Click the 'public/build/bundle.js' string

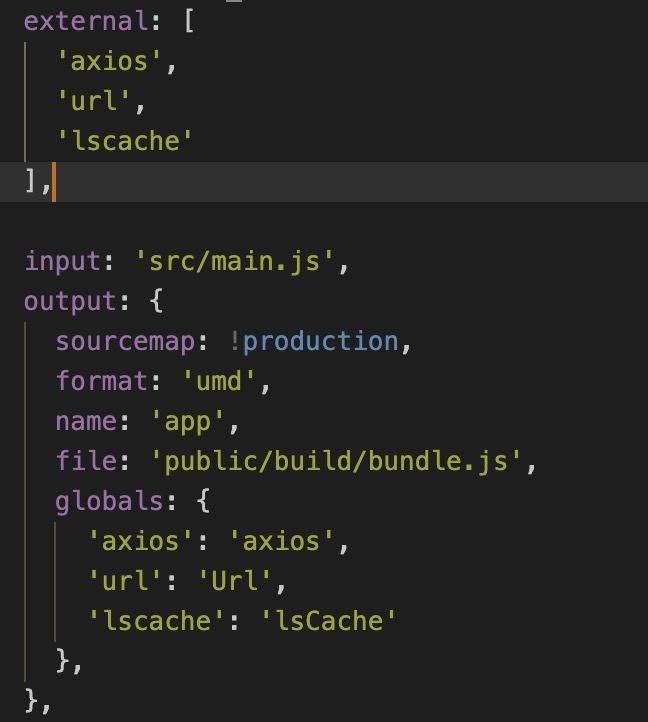click(x=336, y=461)
